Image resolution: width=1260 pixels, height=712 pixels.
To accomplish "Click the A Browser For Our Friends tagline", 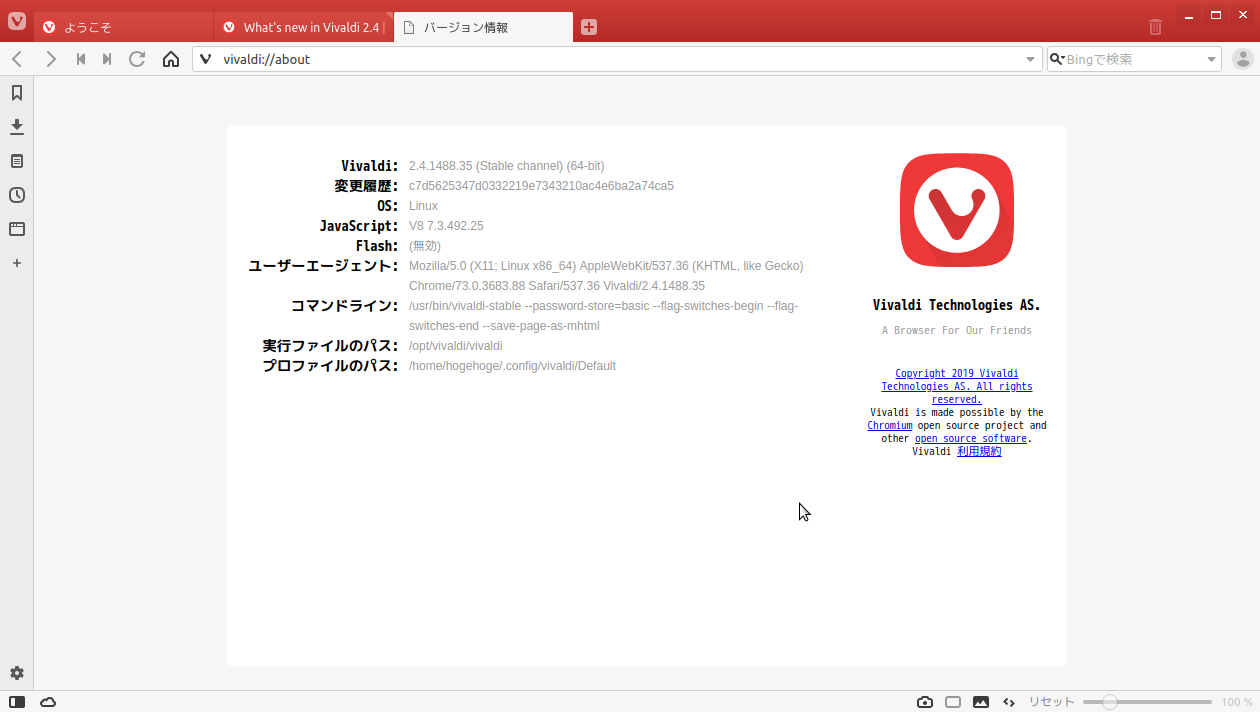I will 957,330.
